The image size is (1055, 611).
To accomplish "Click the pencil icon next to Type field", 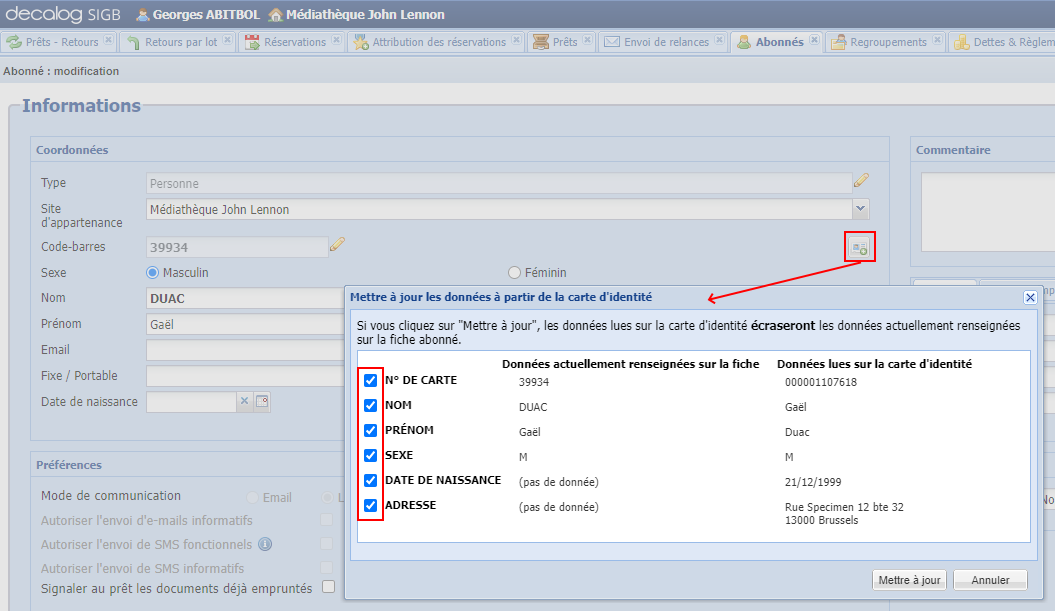I will point(860,182).
